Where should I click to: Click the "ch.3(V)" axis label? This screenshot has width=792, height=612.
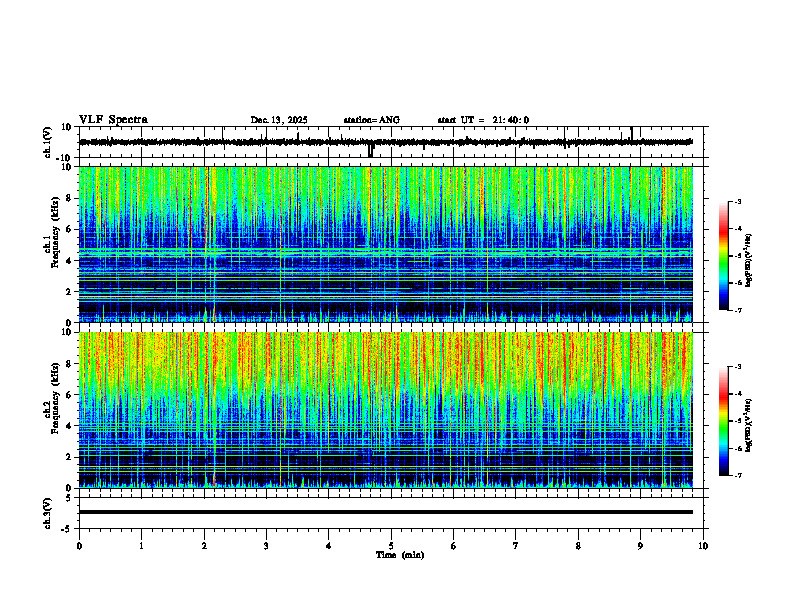[x=47, y=513]
